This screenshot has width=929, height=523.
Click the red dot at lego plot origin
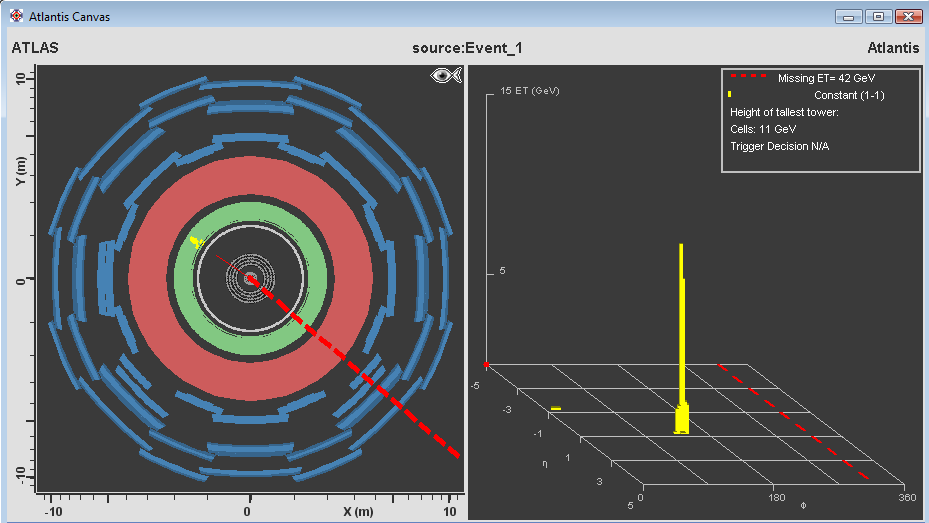486,364
